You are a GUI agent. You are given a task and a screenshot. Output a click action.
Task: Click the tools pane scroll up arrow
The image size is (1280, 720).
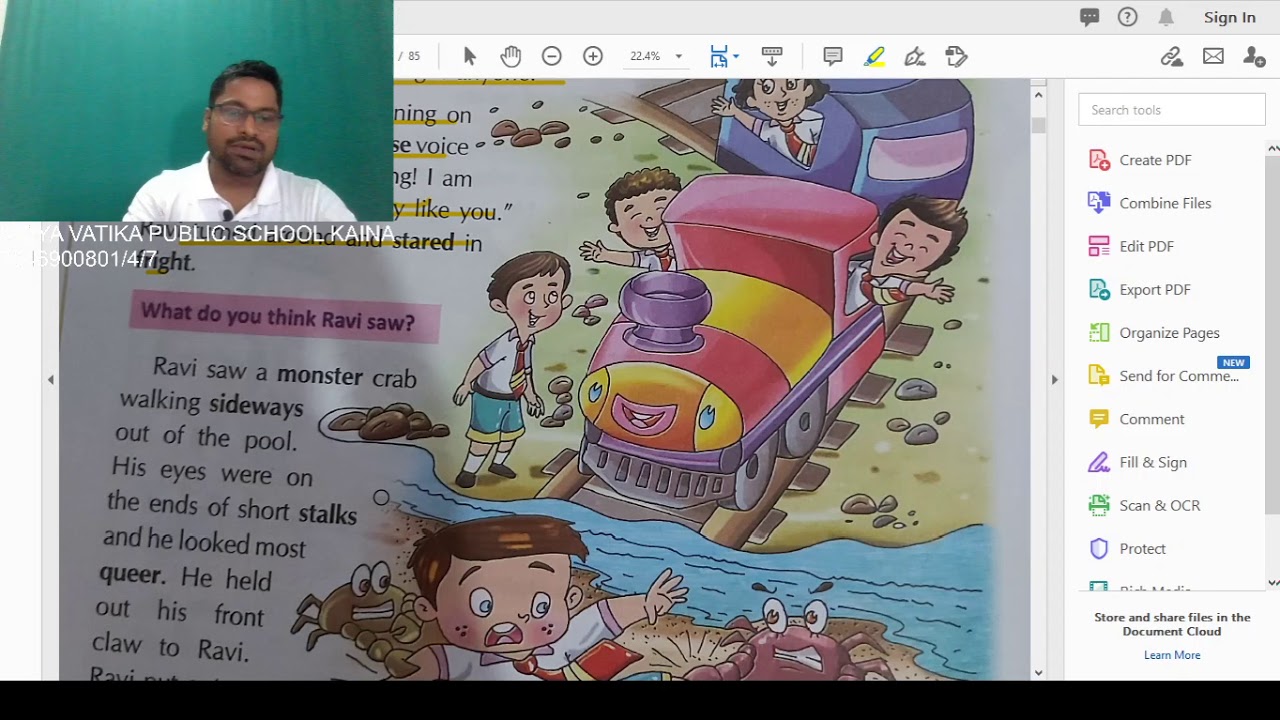pos(1273,149)
